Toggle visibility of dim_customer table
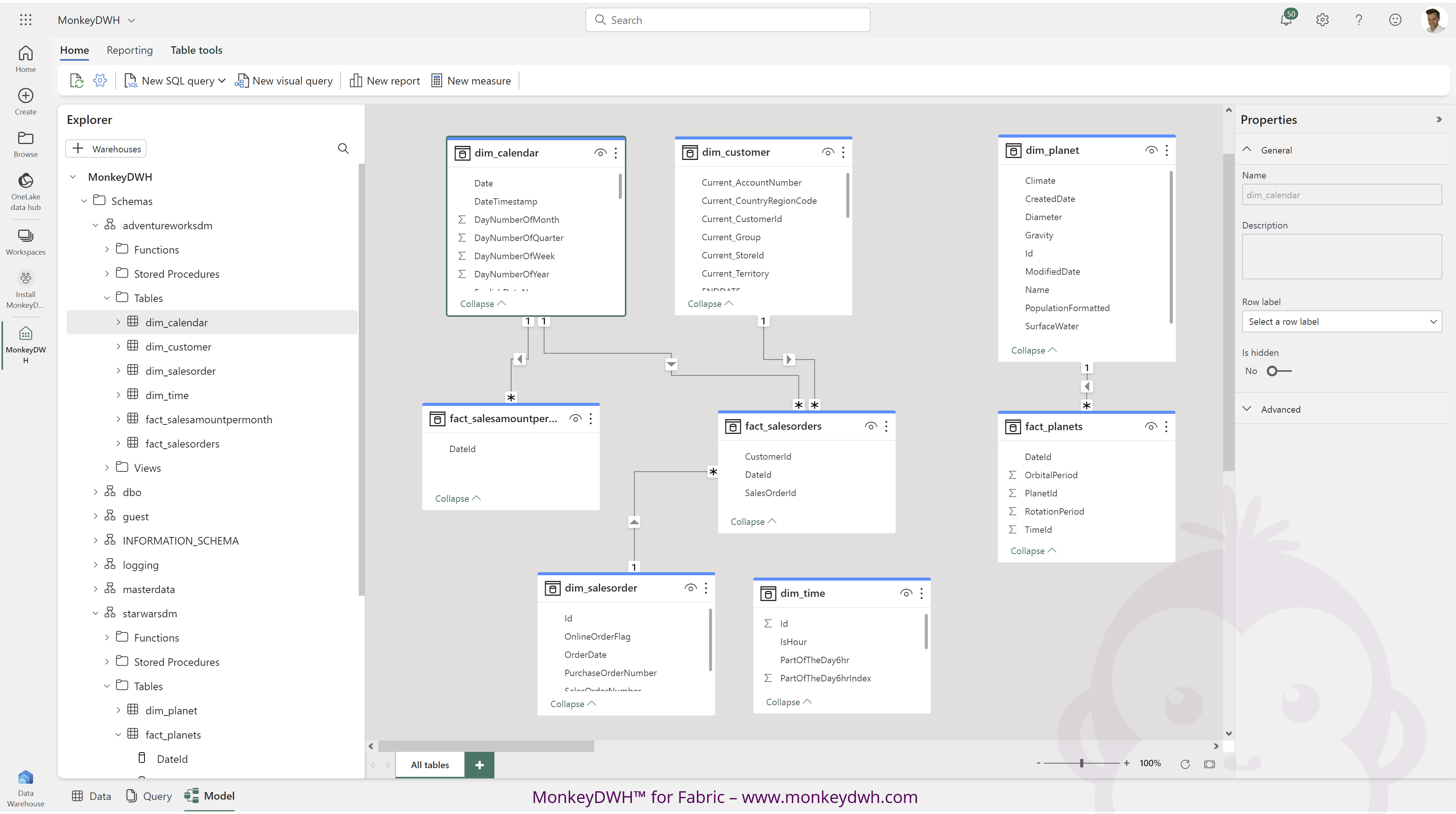The image size is (1456, 814). [x=828, y=152]
